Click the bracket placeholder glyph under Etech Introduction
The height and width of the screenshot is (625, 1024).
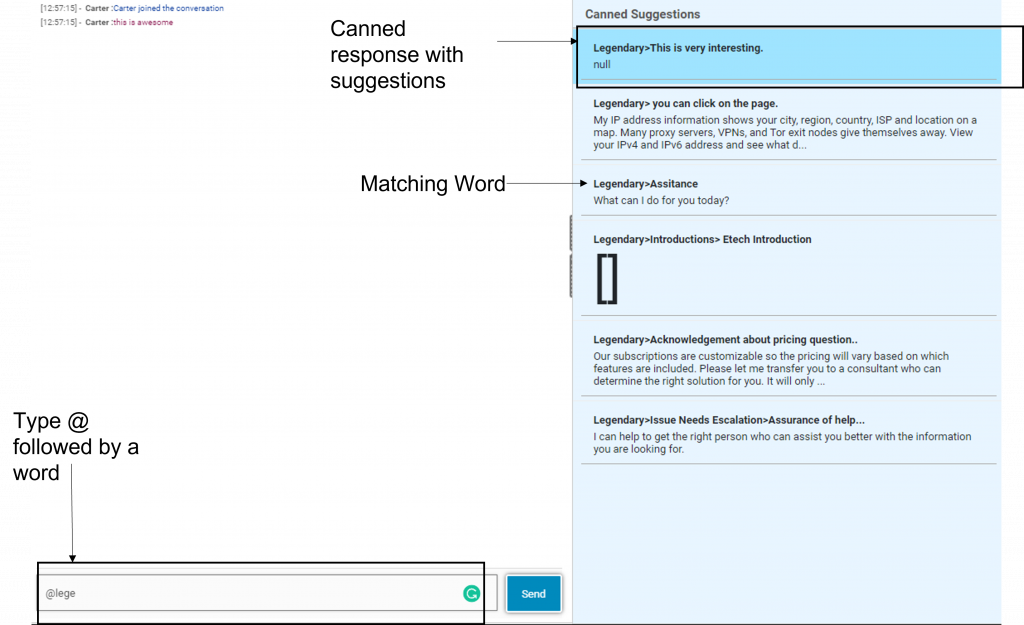point(607,279)
